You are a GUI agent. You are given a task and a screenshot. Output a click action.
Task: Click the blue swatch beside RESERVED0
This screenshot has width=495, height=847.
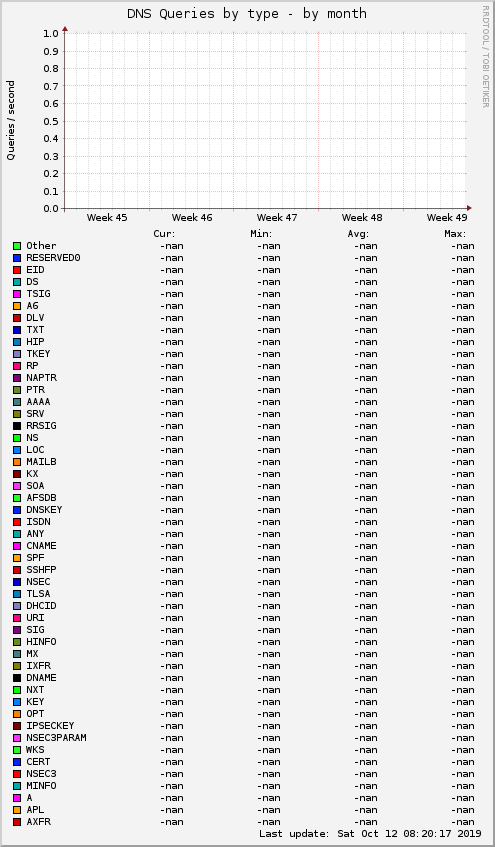pos(17,258)
